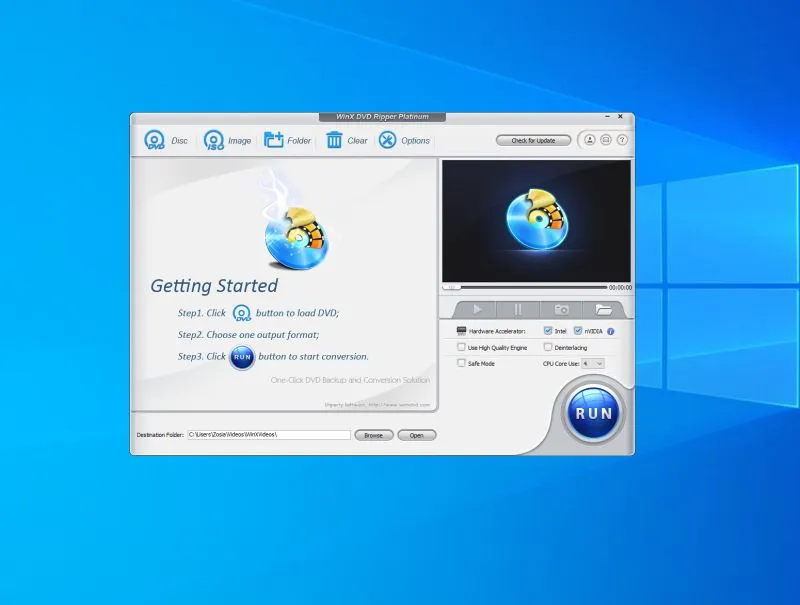Click the envelope mail icon

coord(606,140)
